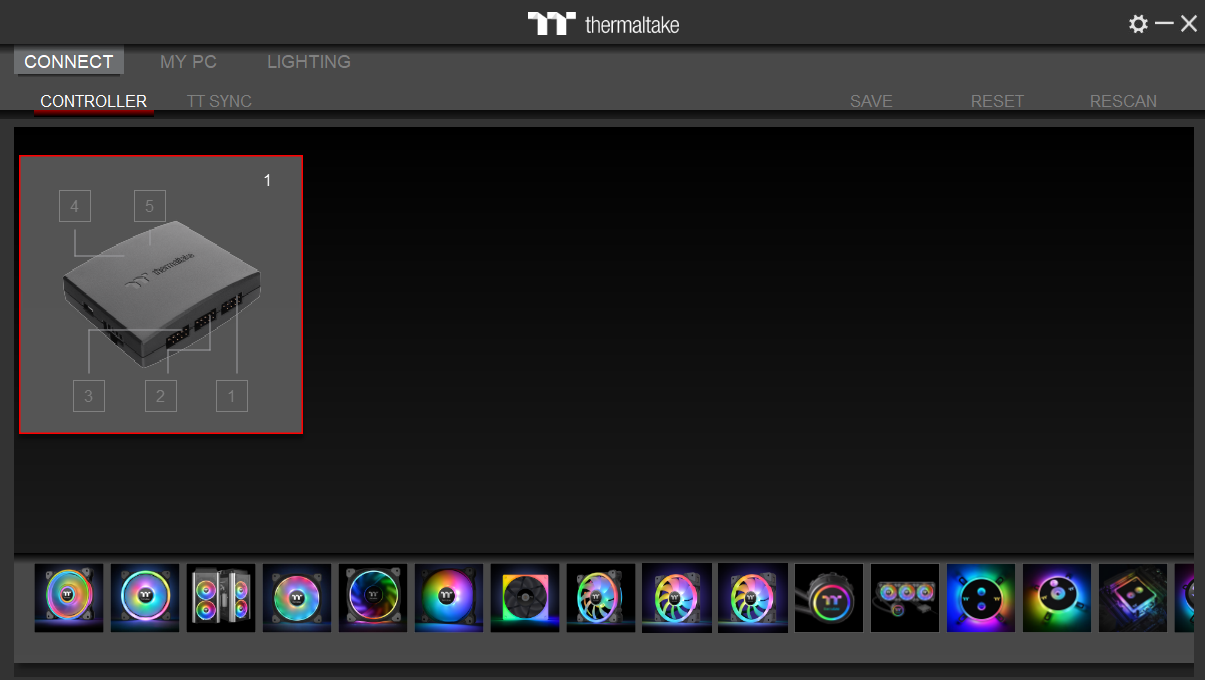1205x680 pixels.
Task: Open the LIGHTING tab
Action: click(308, 61)
